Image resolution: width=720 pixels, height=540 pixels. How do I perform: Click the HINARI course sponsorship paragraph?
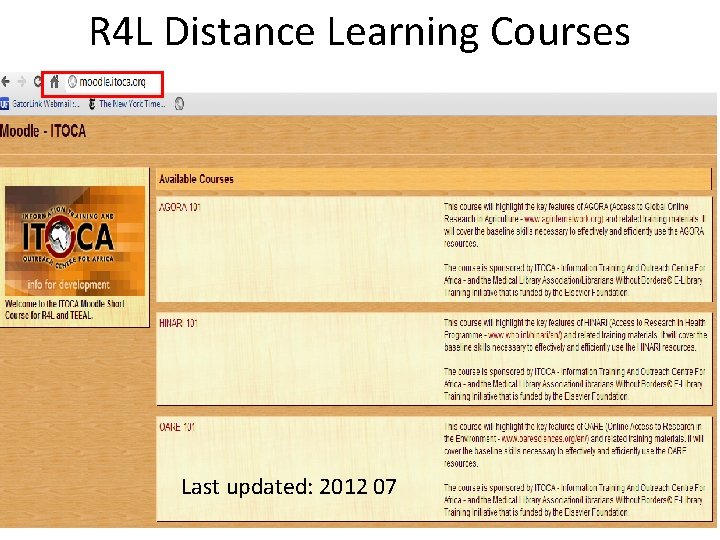pyautogui.click(x=574, y=384)
